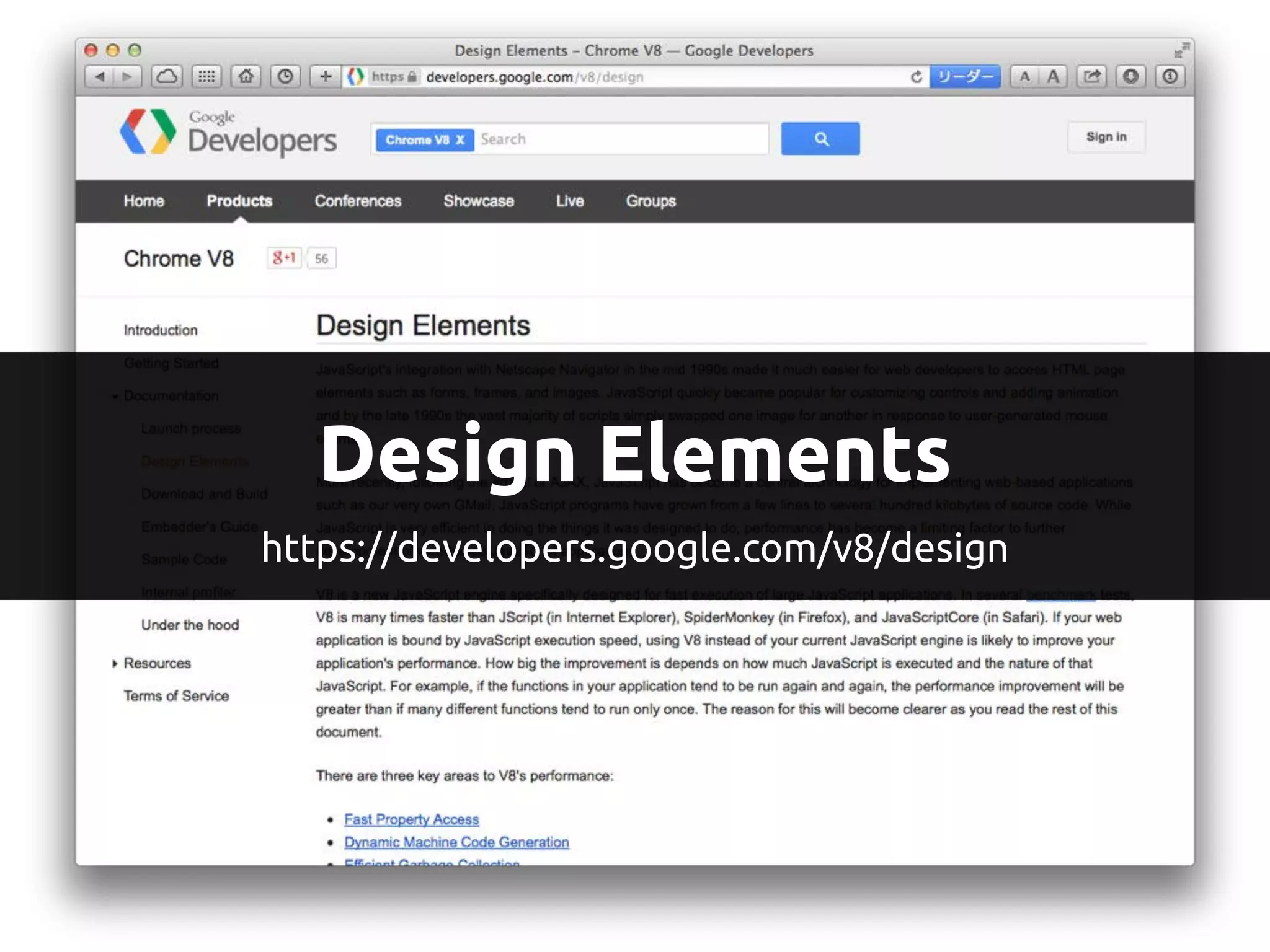Follow the Dynamic Machine Code Generation link
The height and width of the screenshot is (952, 1270).
coord(456,842)
